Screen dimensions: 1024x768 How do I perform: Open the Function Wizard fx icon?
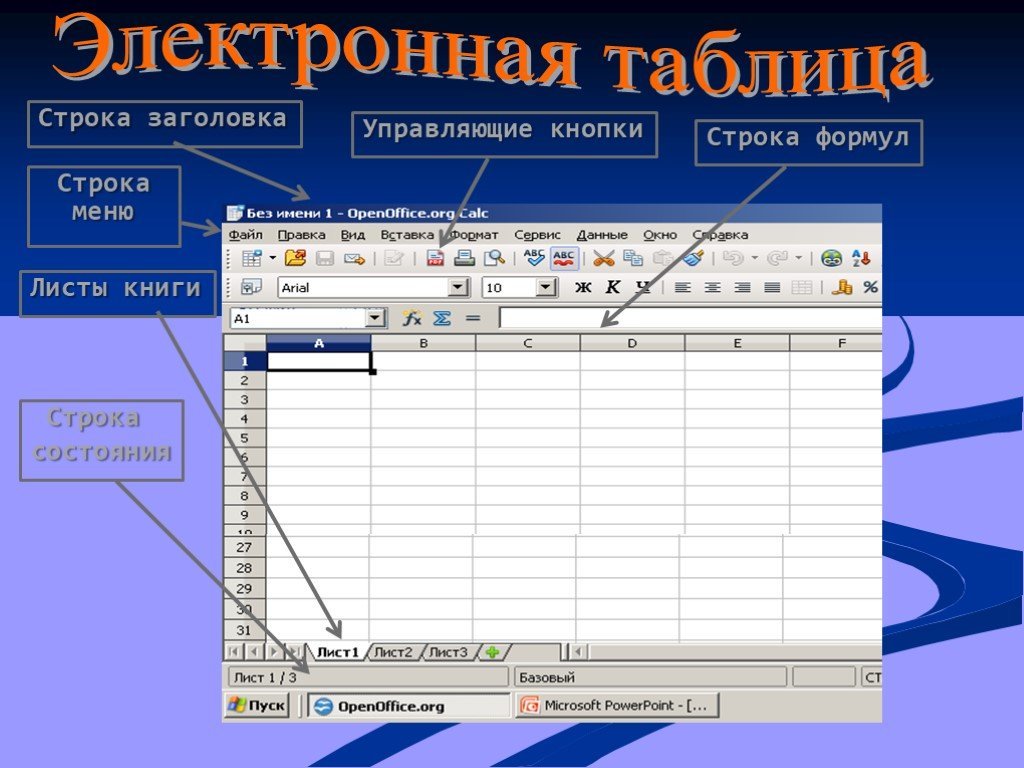pos(412,318)
